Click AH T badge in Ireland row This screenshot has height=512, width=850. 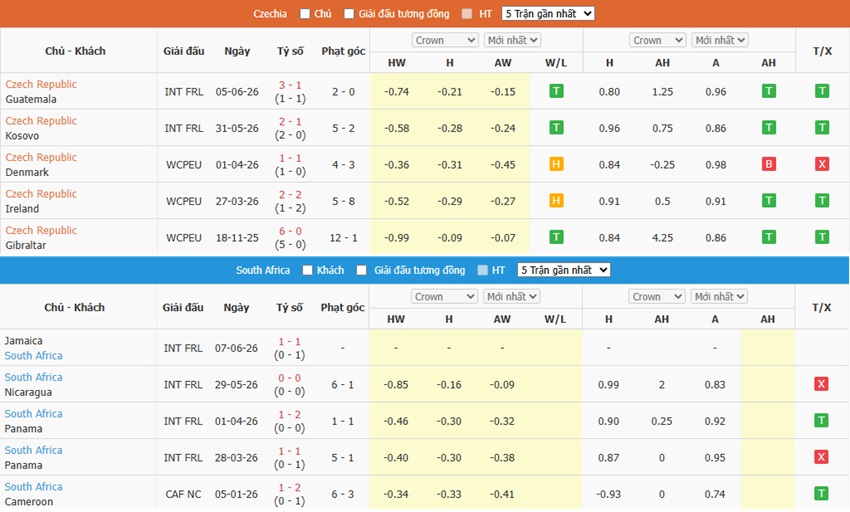[769, 201]
